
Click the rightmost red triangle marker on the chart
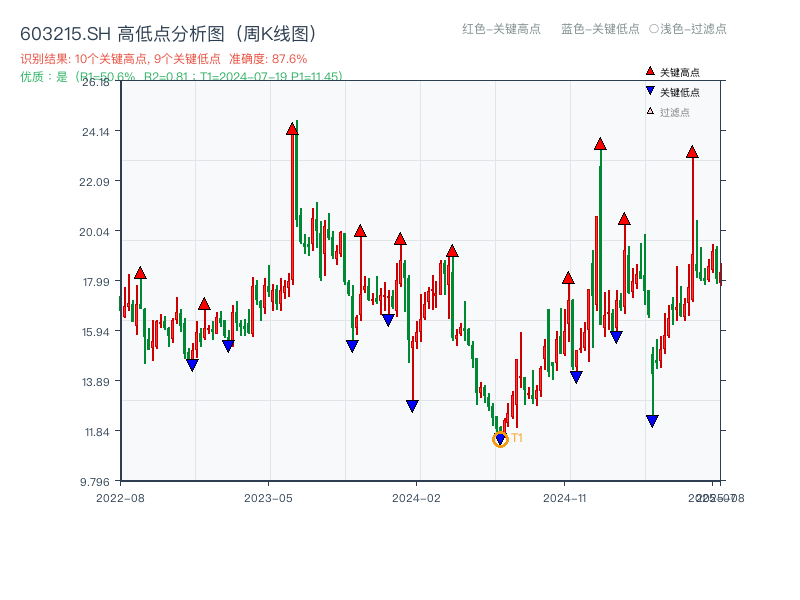pyautogui.click(x=692, y=152)
